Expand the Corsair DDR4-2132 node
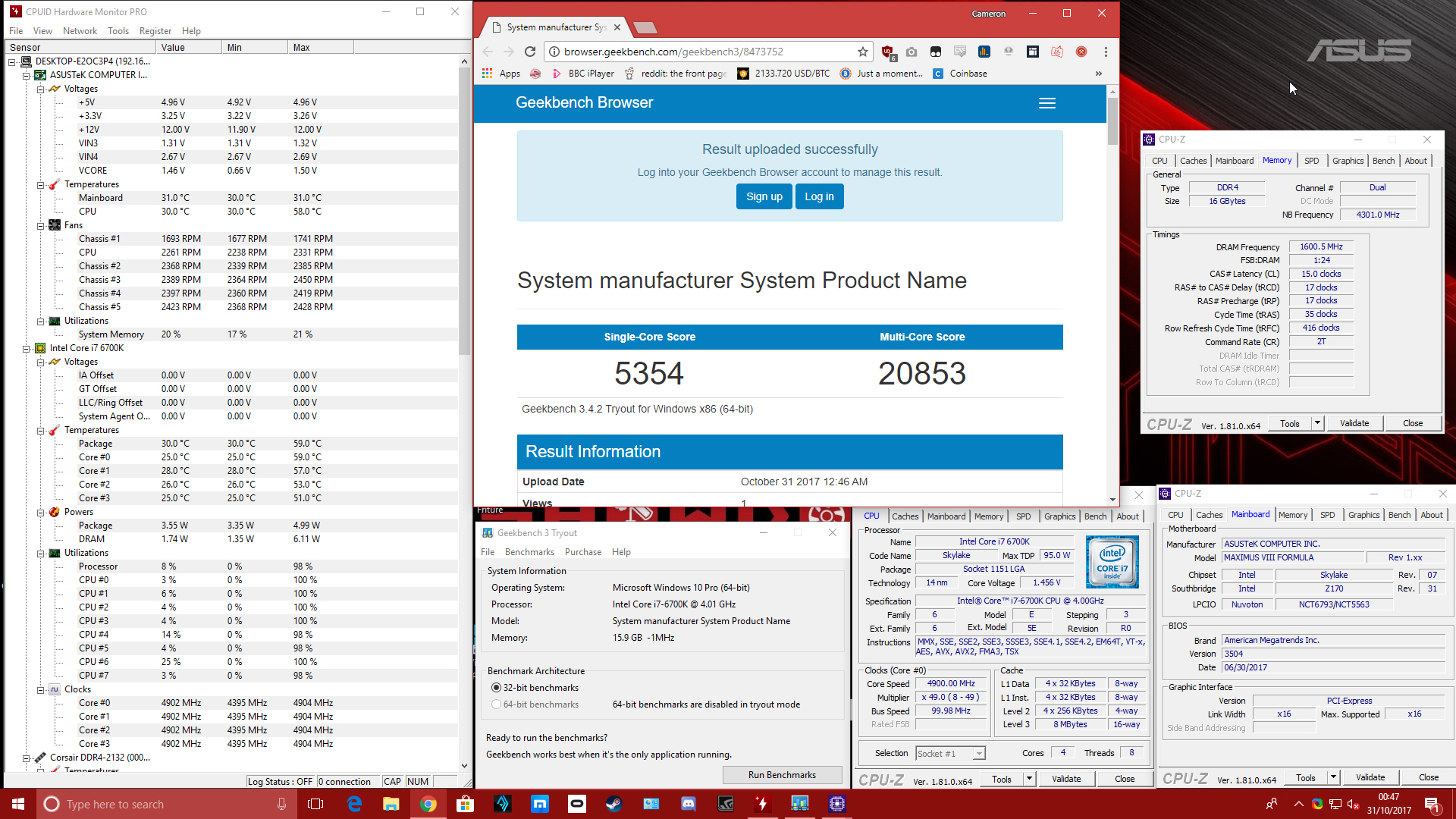The height and width of the screenshot is (819, 1456). [x=26, y=758]
